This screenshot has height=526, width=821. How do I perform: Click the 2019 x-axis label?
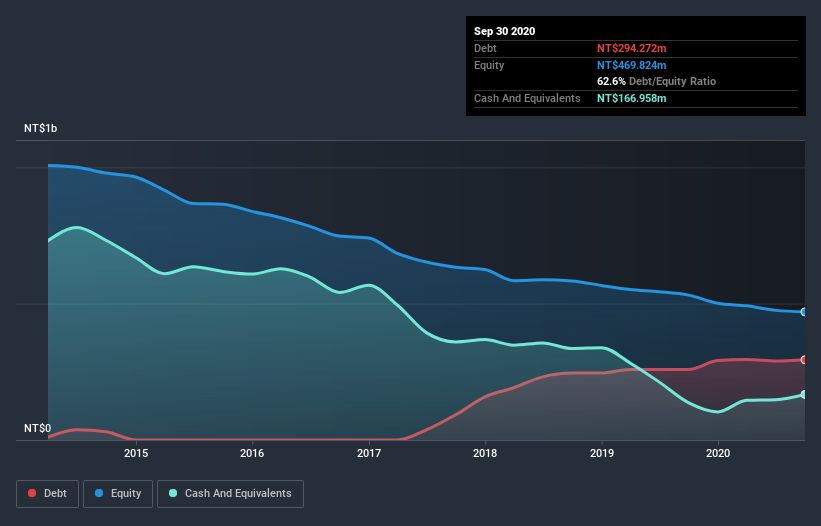coord(602,453)
